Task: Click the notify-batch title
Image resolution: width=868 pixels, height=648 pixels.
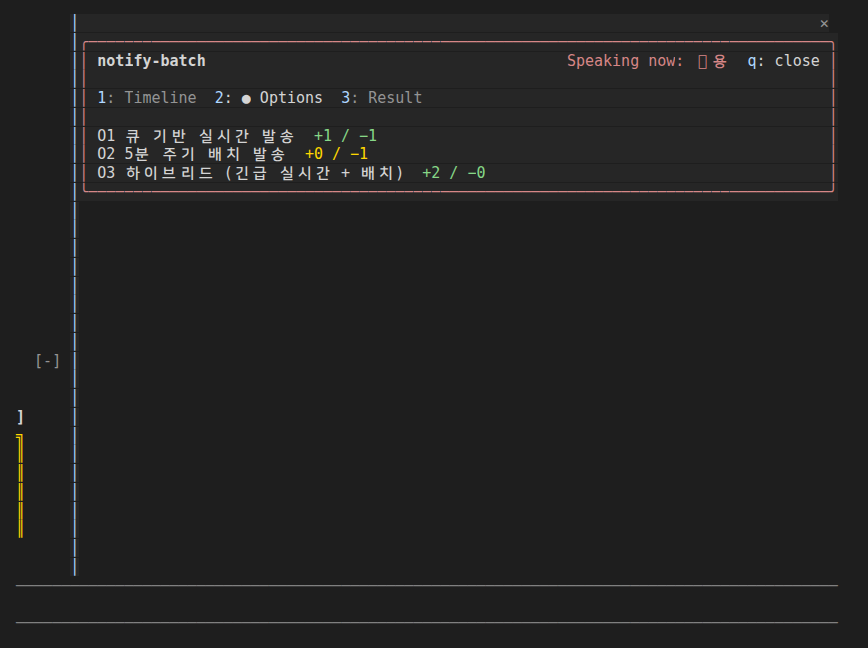Action: click(x=151, y=61)
